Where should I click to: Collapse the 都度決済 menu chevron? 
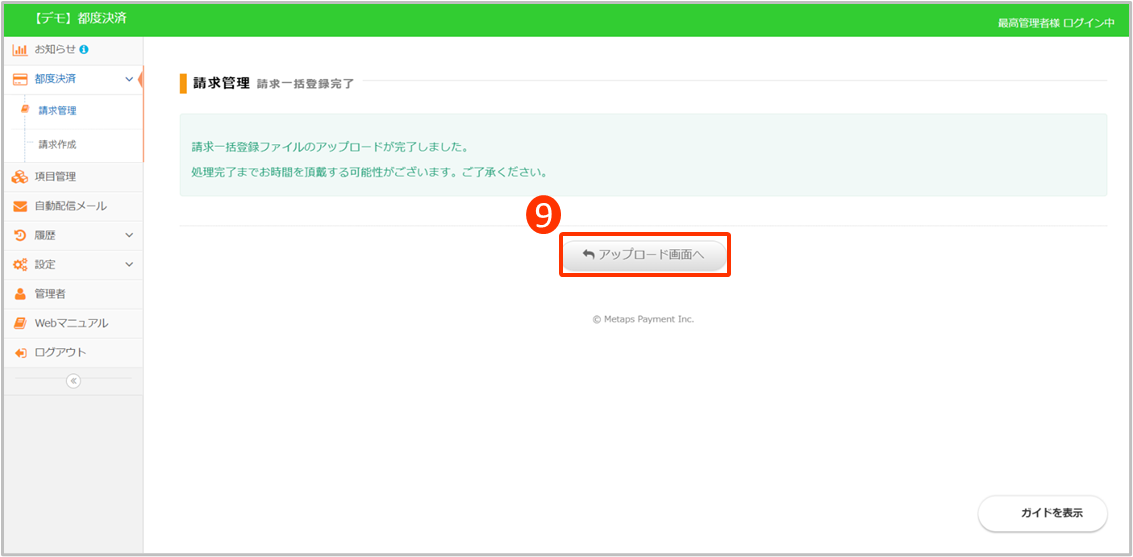click(x=129, y=79)
